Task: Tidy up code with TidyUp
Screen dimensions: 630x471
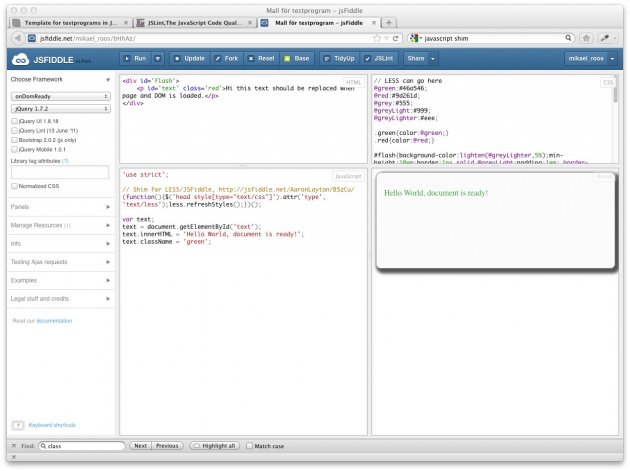Action: [x=340, y=59]
